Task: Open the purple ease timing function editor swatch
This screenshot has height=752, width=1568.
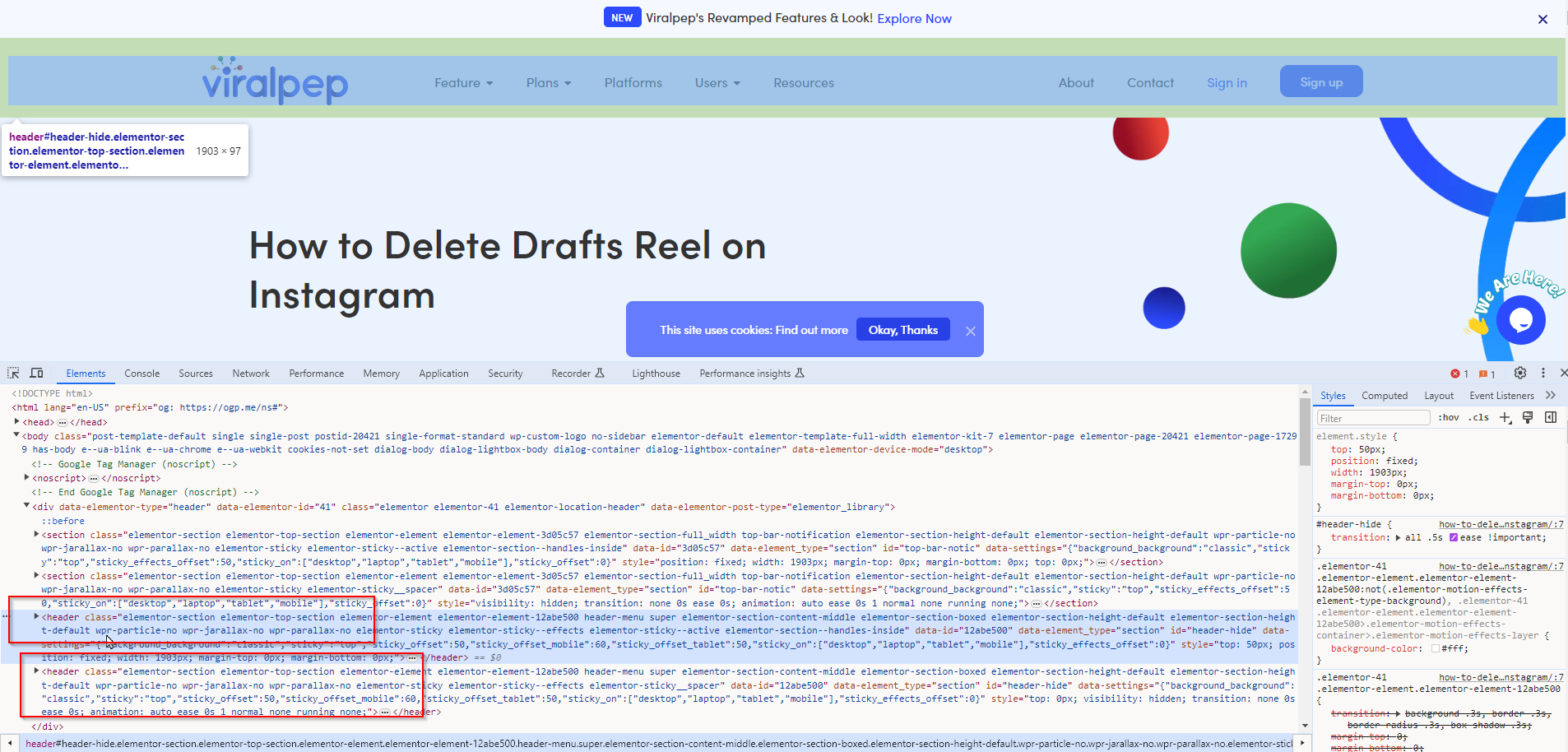Action: pyautogui.click(x=1454, y=538)
